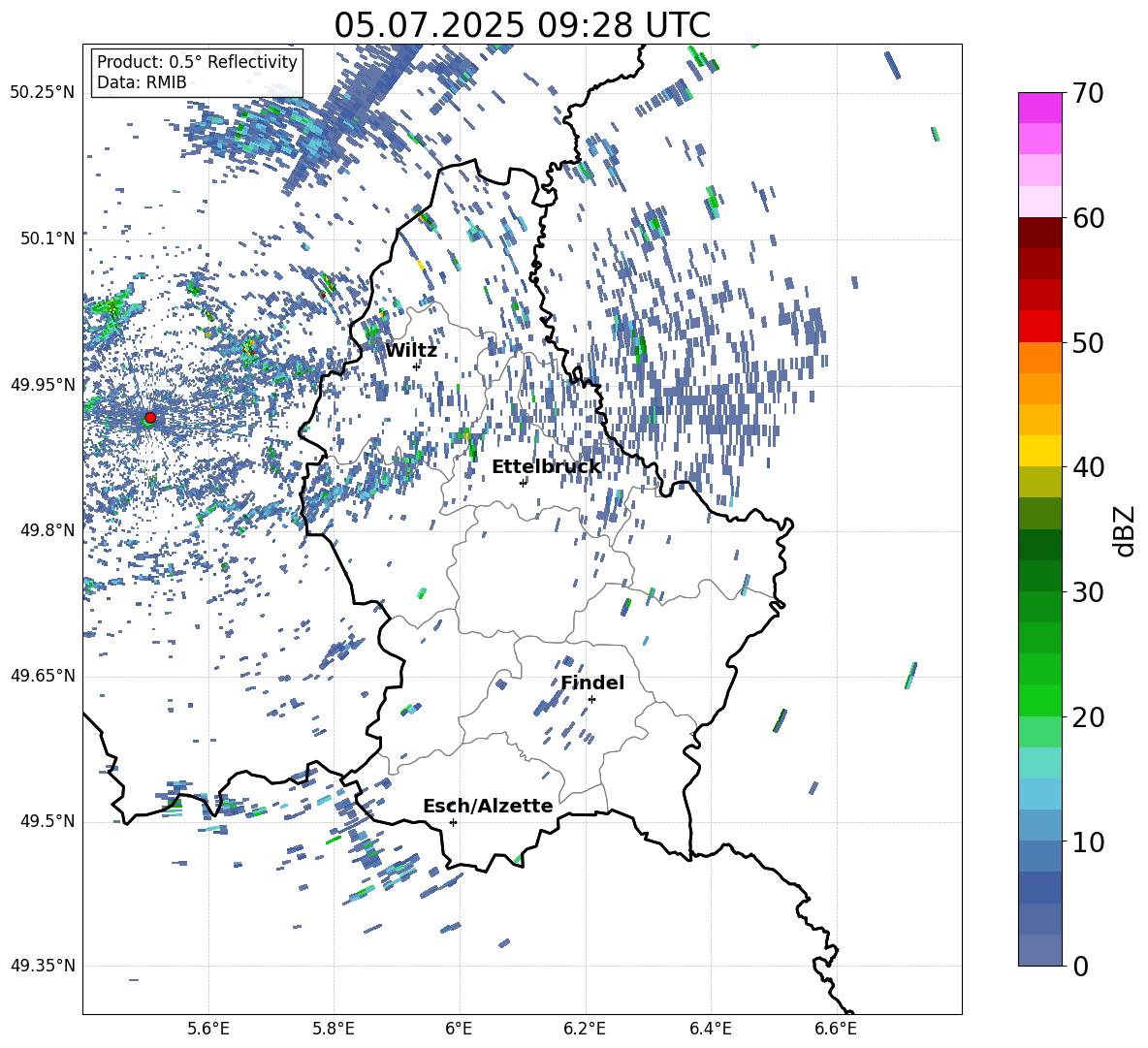This screenshot has height=1048, width=1148.
Task: Click the Esch/Alzette station cross marker
Action: [453, 822]
